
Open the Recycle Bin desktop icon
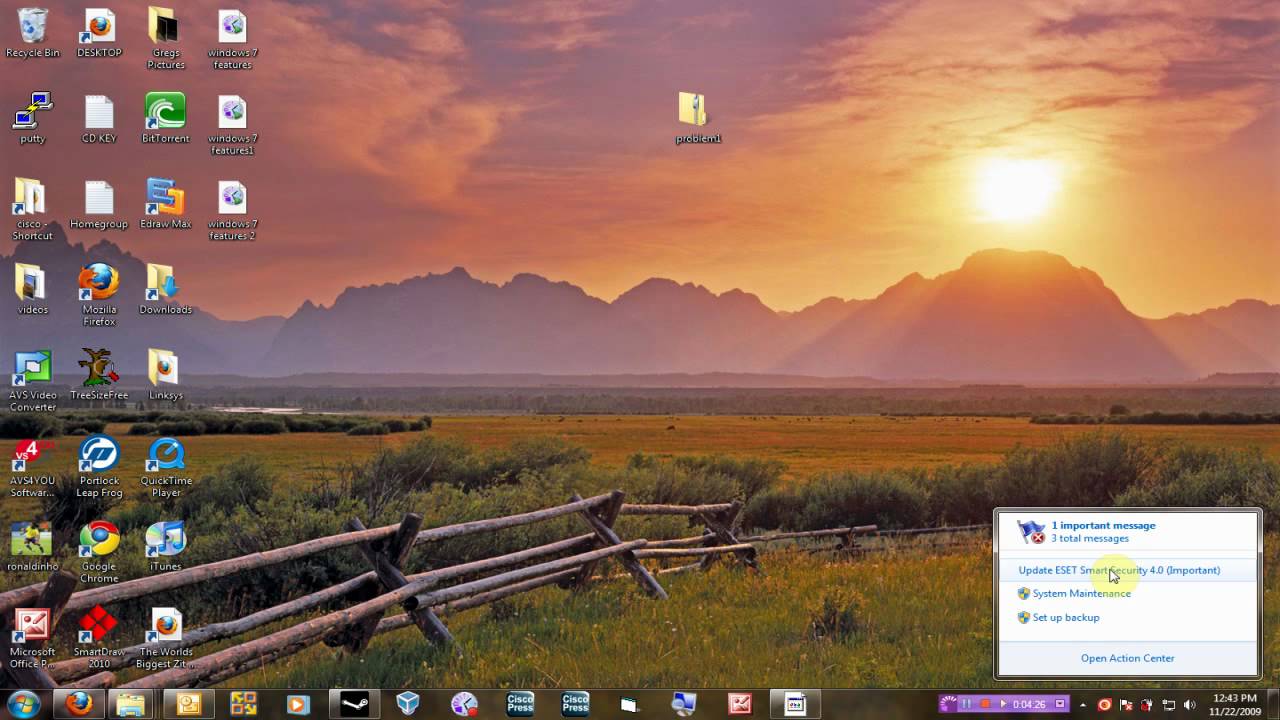point(32,33)
